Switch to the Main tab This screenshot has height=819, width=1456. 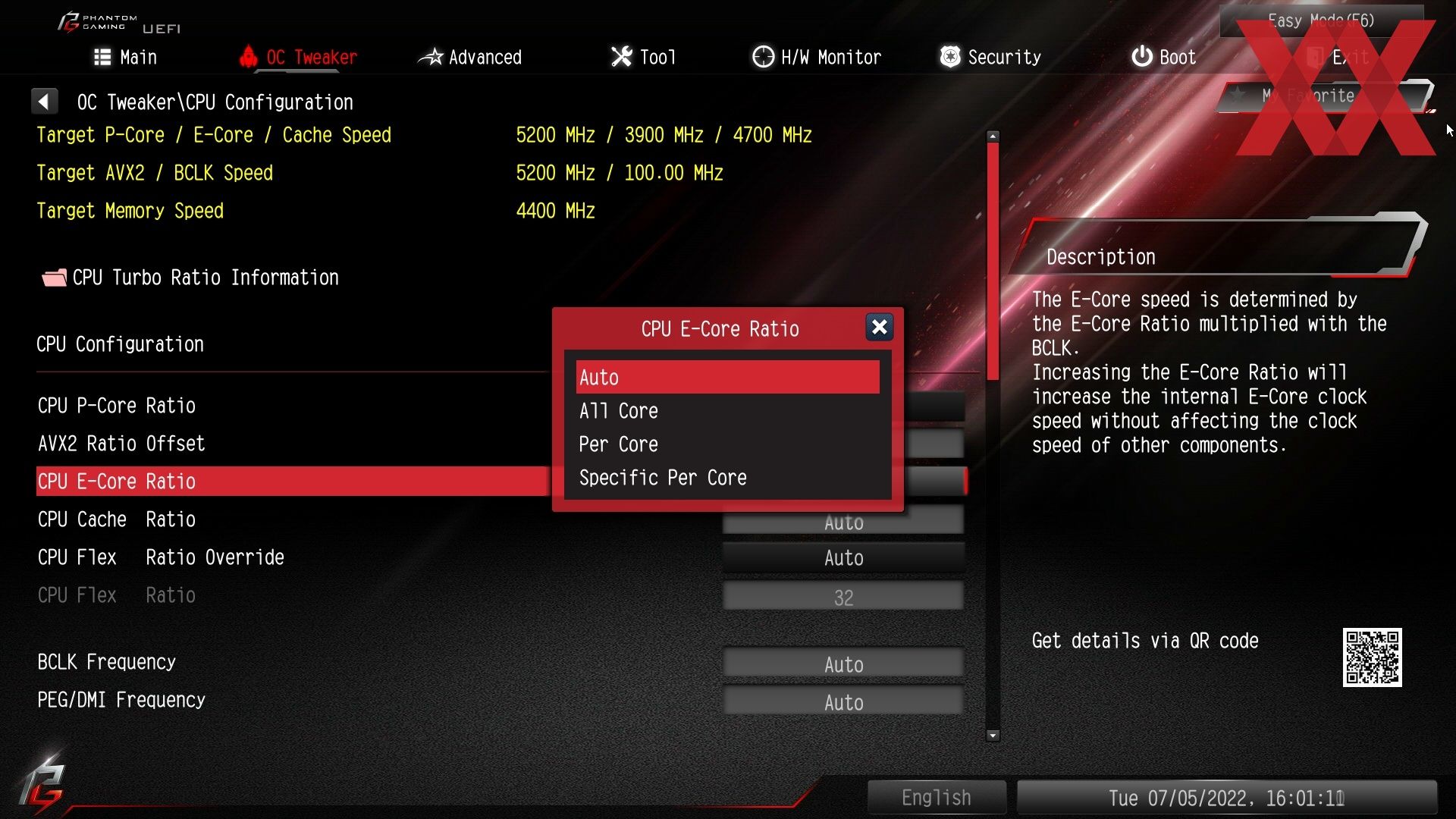126,57
